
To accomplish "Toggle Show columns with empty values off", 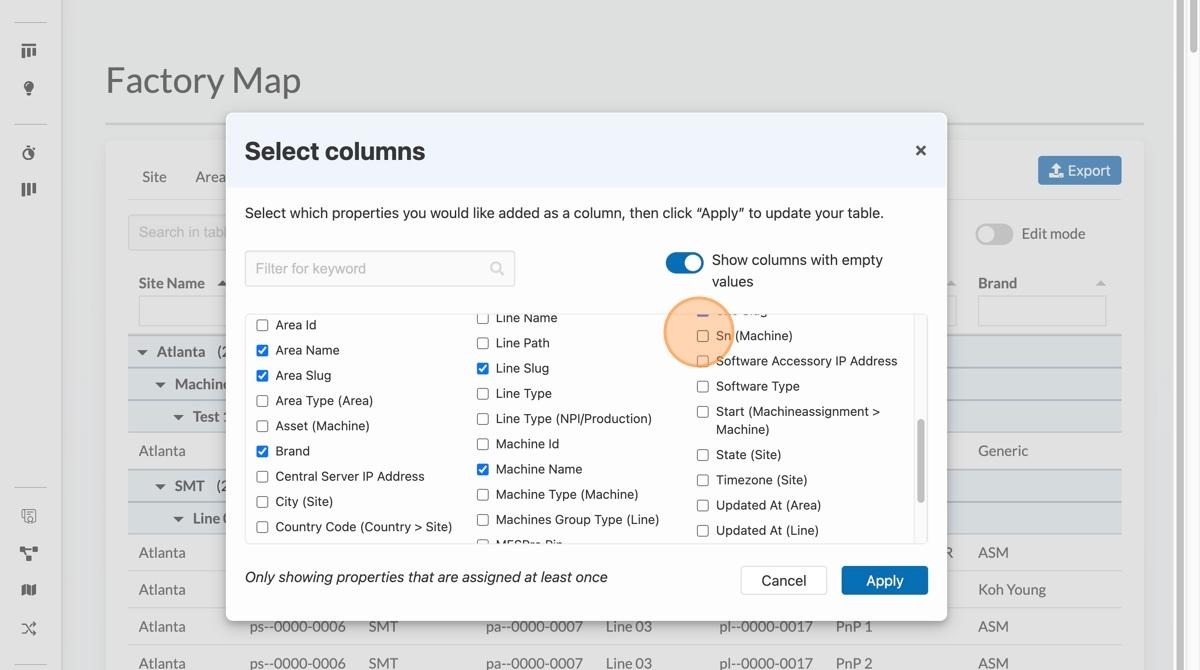I will pyautogui.click(x=684, y=261).
